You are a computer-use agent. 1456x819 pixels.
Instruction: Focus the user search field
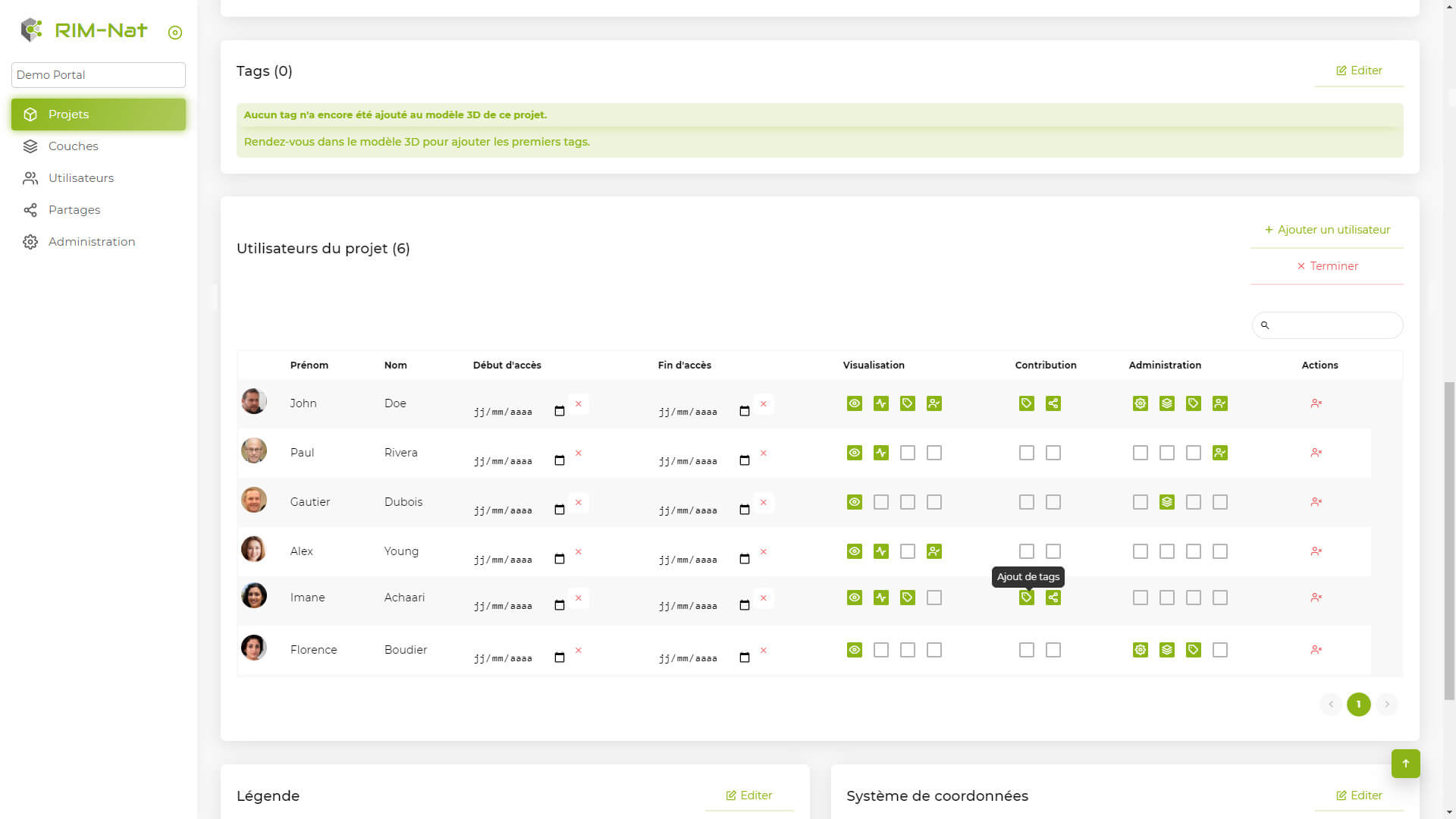(1335, 325)
